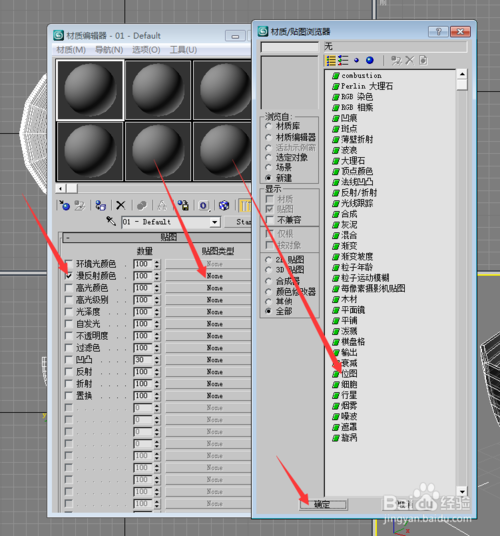The height and width of the screenshot is (536, 500).
Task: Click Put Material to Scene icon
Action: (80, 205)
